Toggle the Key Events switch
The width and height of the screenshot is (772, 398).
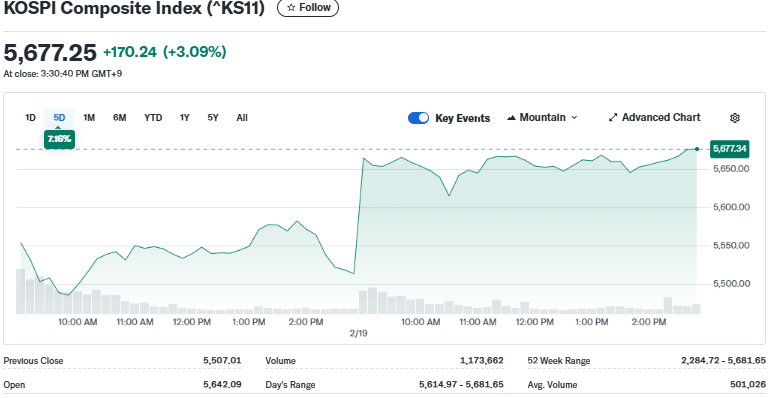[x=418, y=118]
